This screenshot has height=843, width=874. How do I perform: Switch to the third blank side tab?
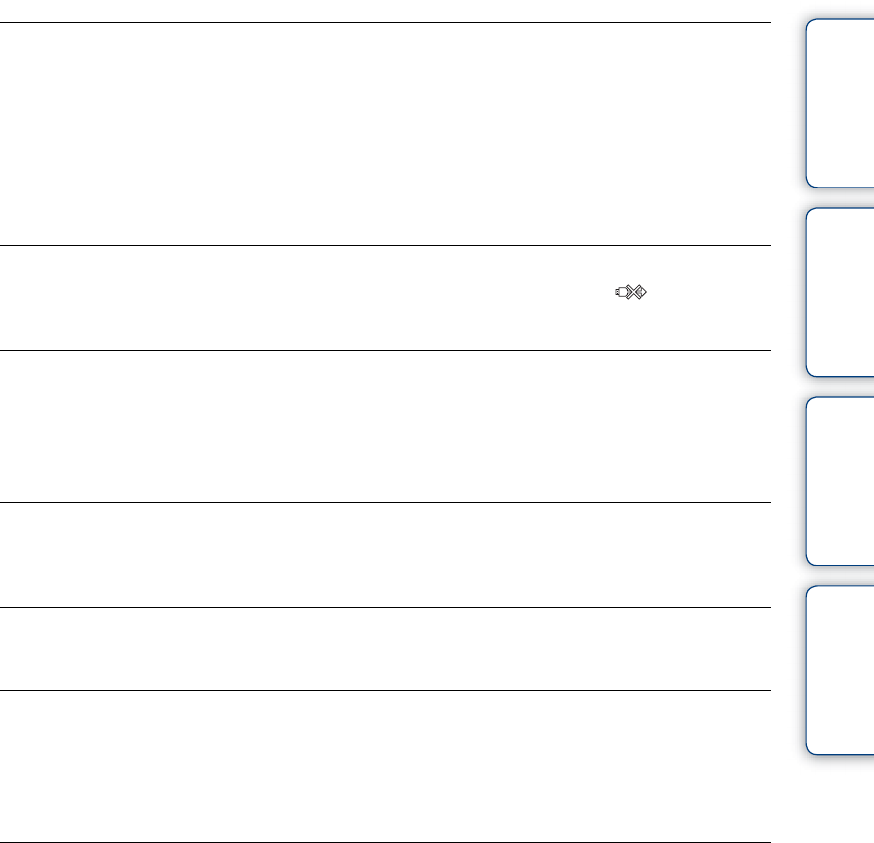[x=838, y=481]
